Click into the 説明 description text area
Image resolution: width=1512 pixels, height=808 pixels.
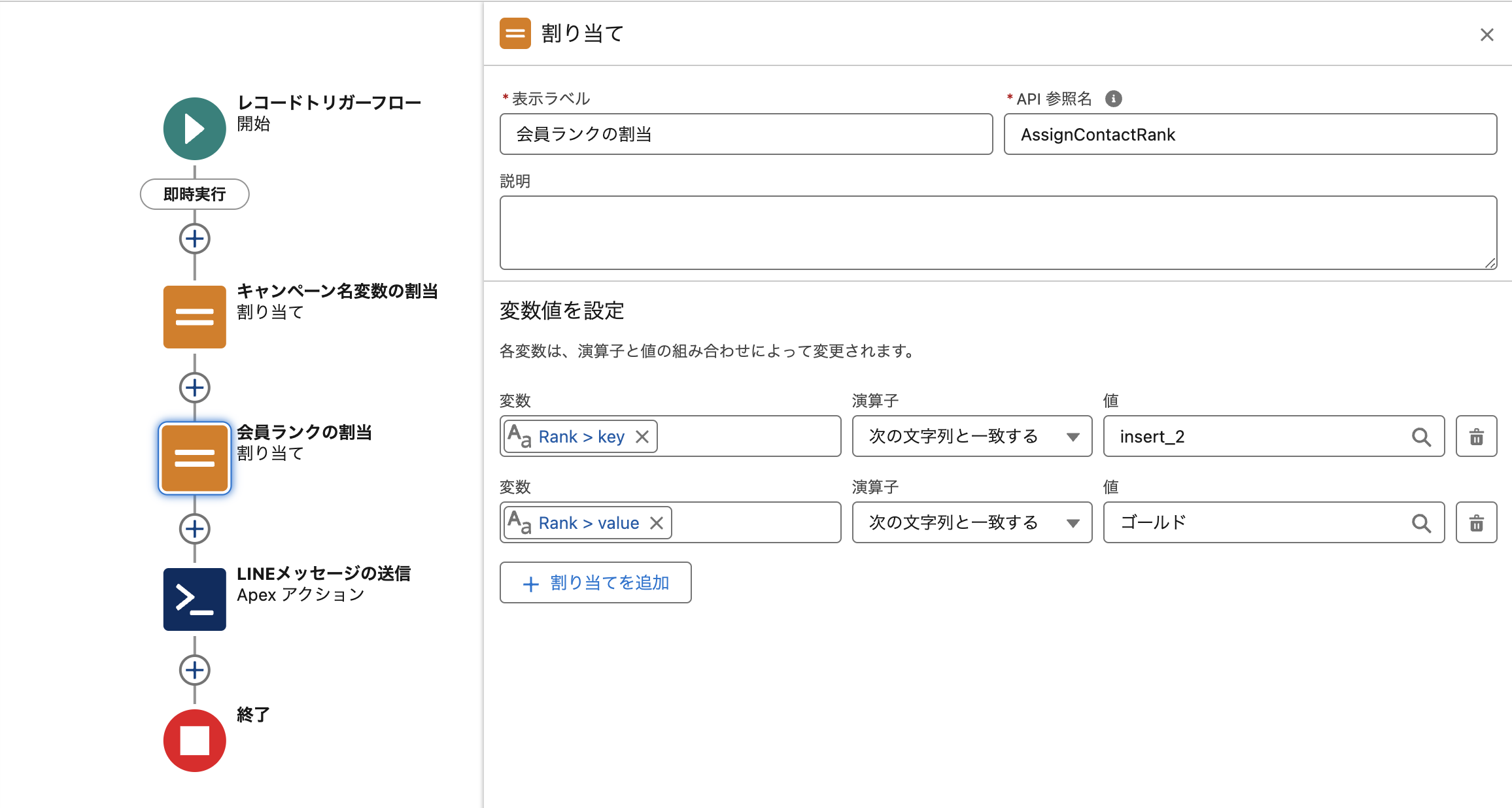[x=997, y=233]
